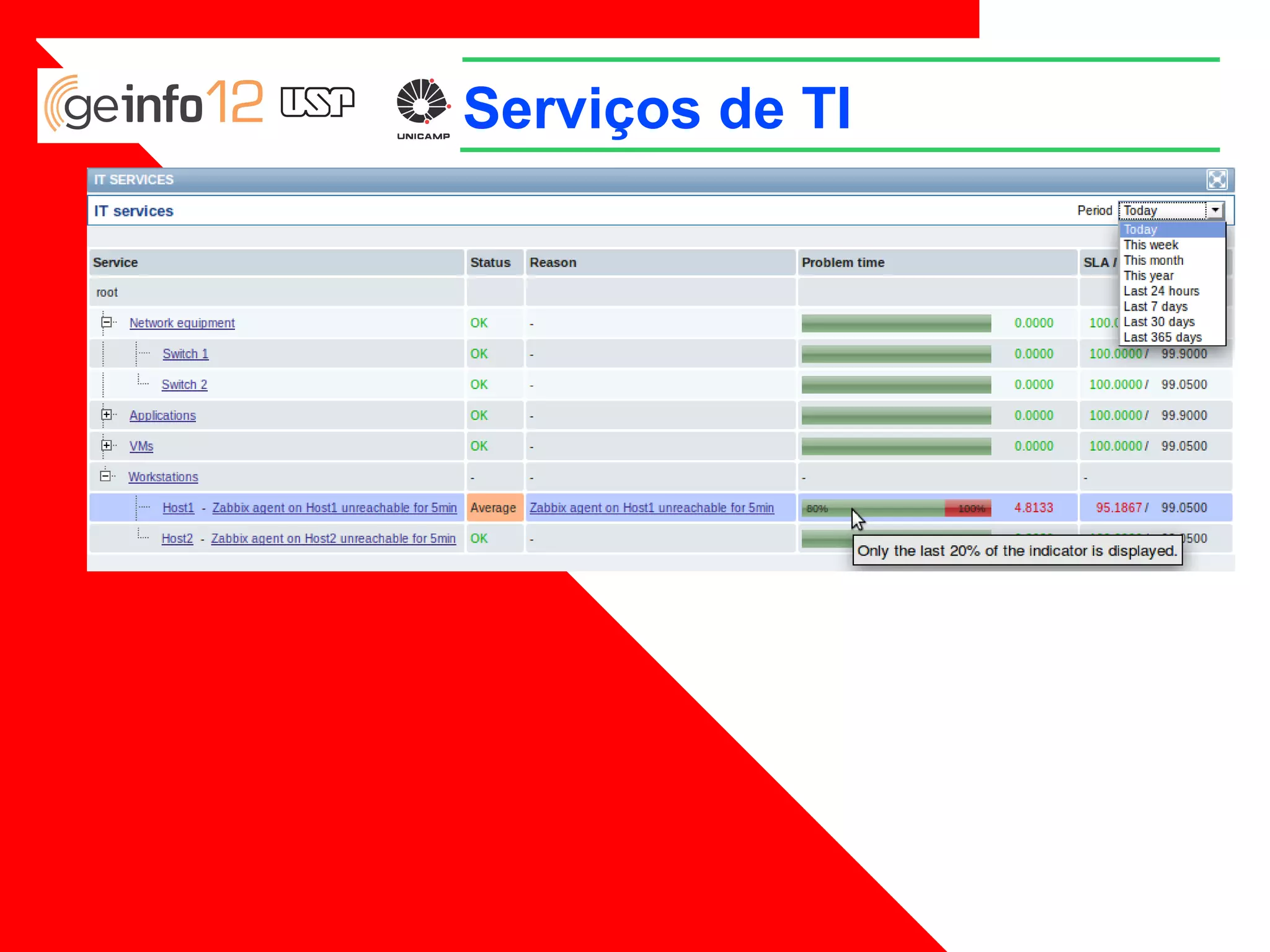
Task: Collapse the Workstations tree node
Action: pos(105,476)
